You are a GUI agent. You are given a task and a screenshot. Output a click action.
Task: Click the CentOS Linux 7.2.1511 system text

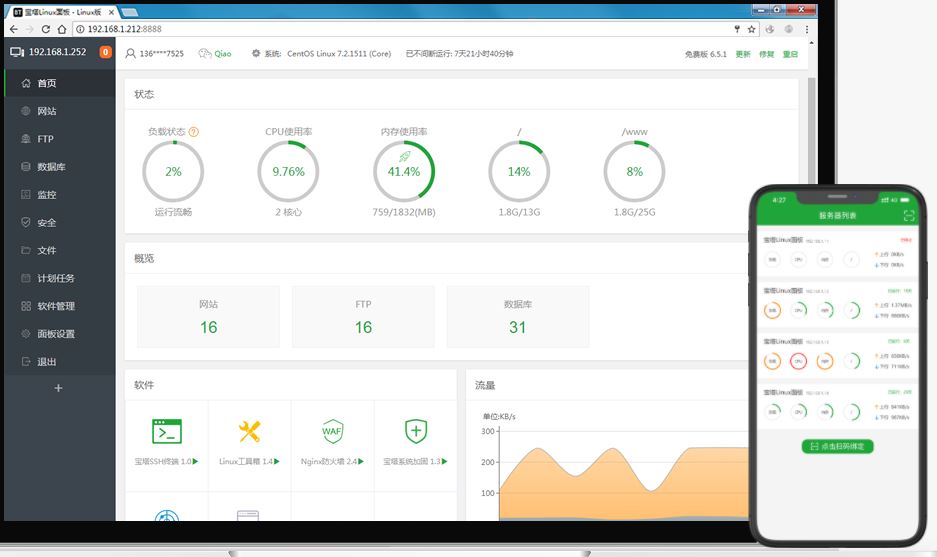[339, 53]
